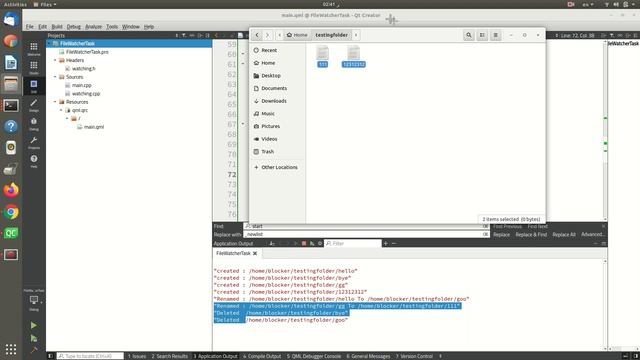This screenshot has width=640, height=360.
Task: Click Replace button in find bar
Action: coord(501,235)
